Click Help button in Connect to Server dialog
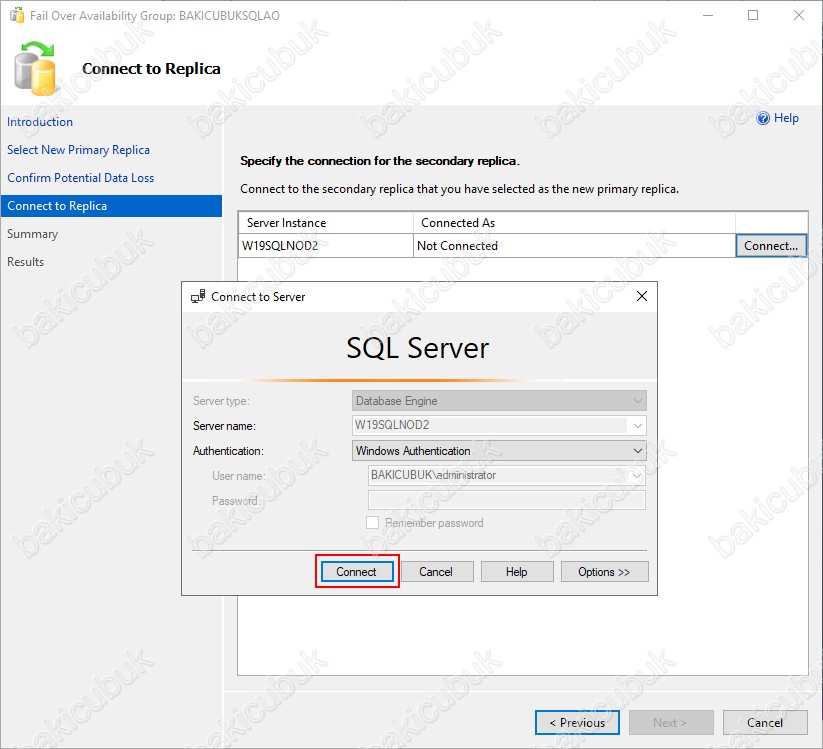The image size is (823, 749). click(x=516, y=572)
